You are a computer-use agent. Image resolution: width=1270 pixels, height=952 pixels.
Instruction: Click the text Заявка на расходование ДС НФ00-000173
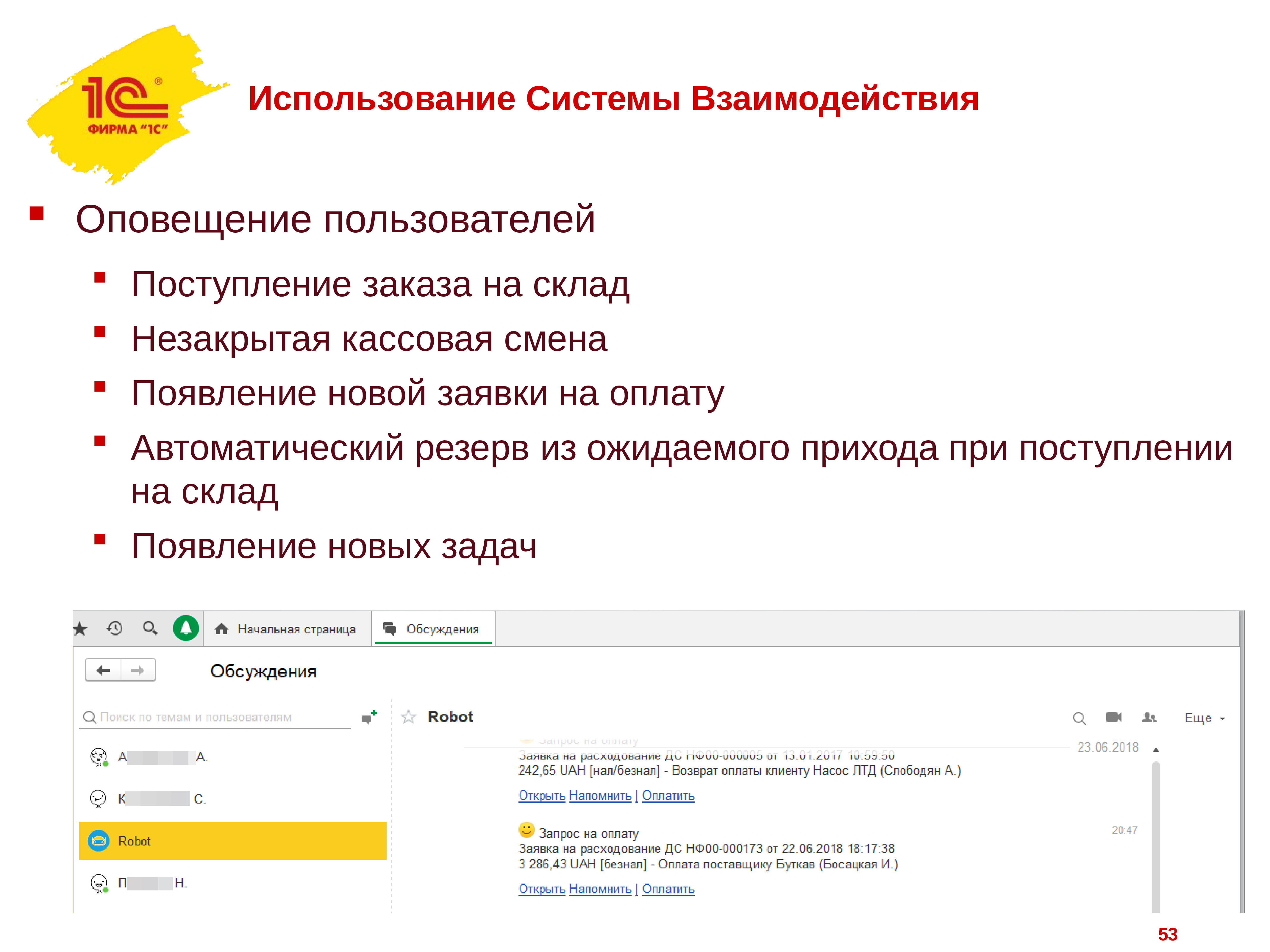point(640,849)
